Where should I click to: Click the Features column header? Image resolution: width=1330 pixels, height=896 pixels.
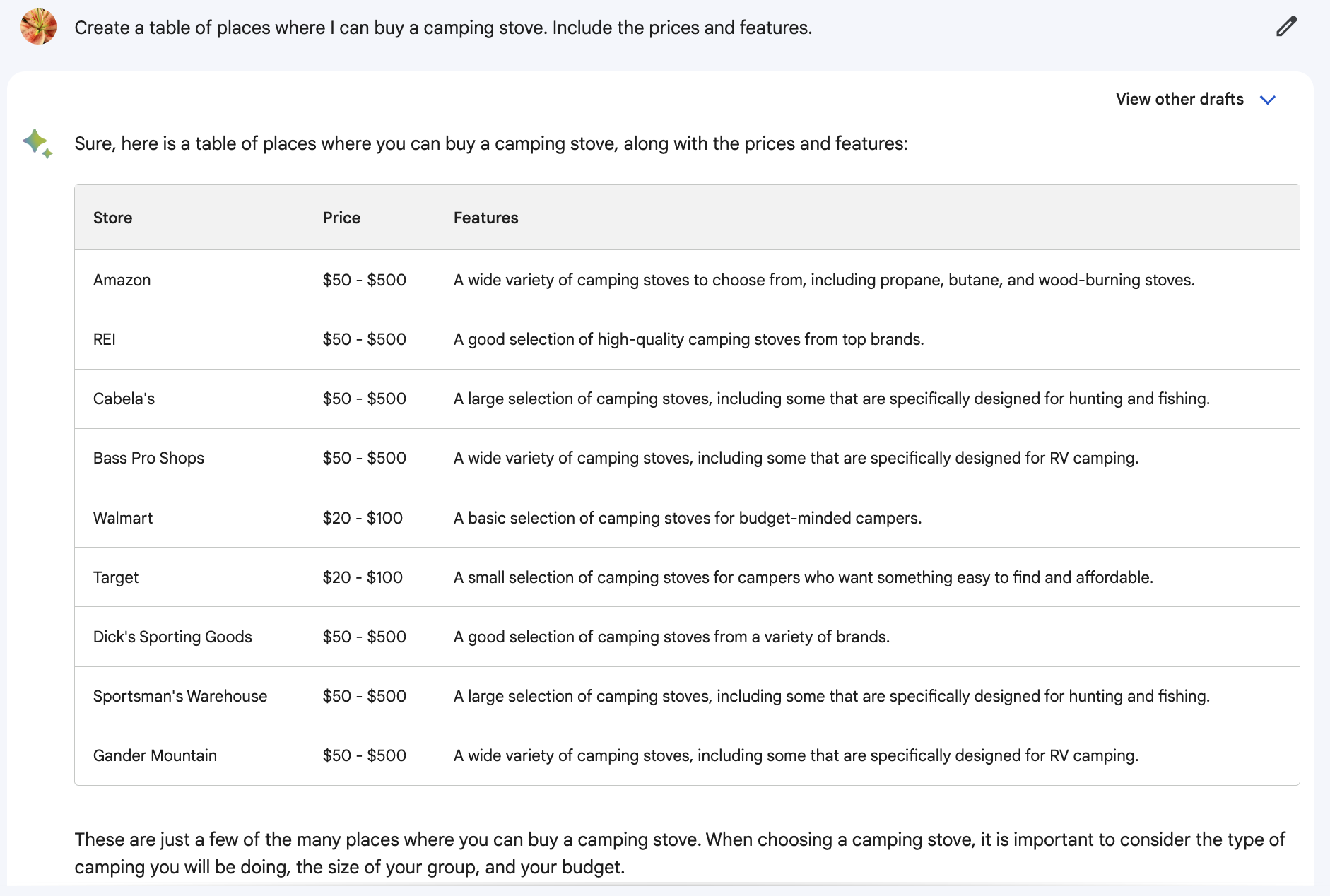pyautogui.click(x=485, y=218)
